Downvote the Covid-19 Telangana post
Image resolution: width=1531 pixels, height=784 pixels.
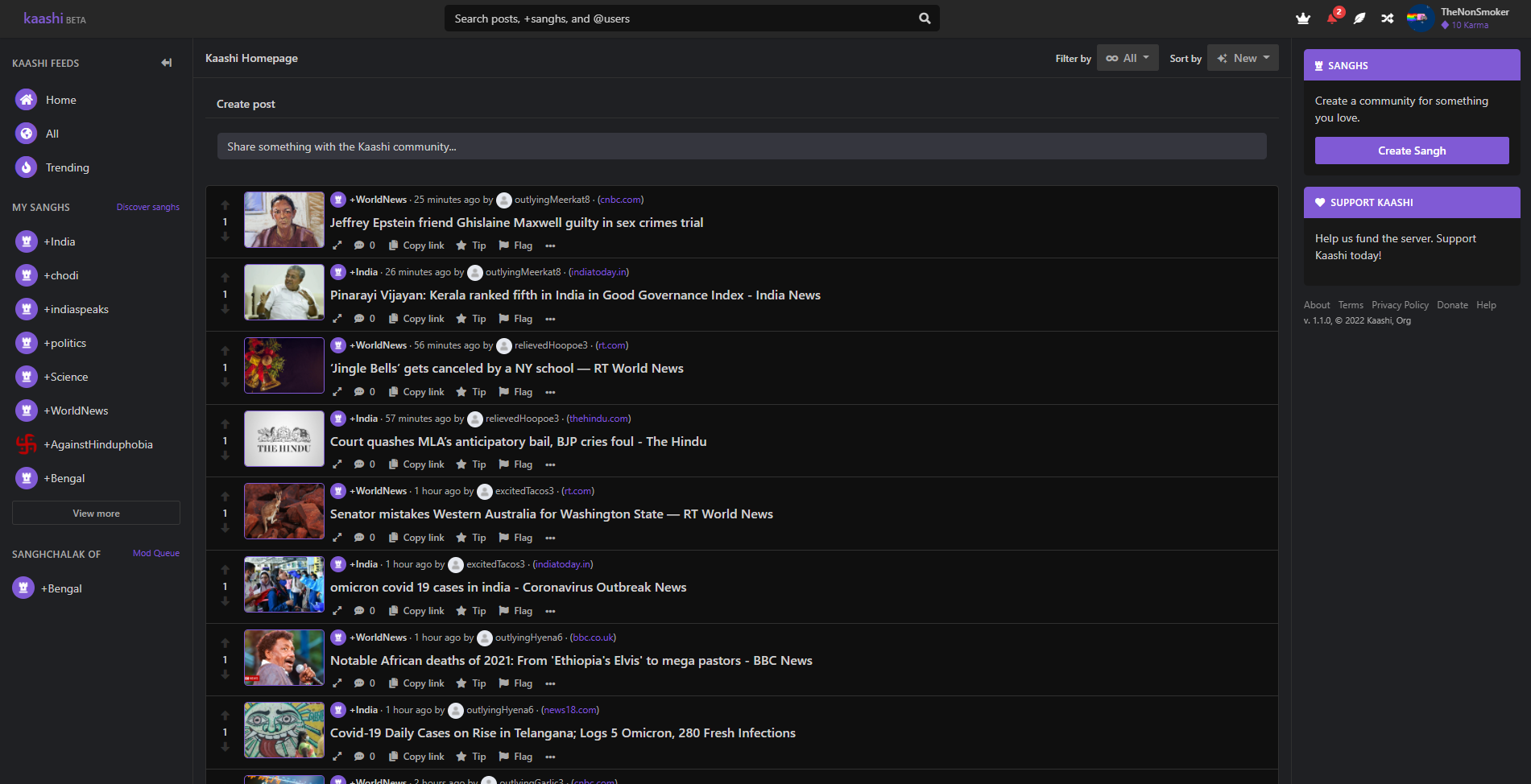coord(226,748)
